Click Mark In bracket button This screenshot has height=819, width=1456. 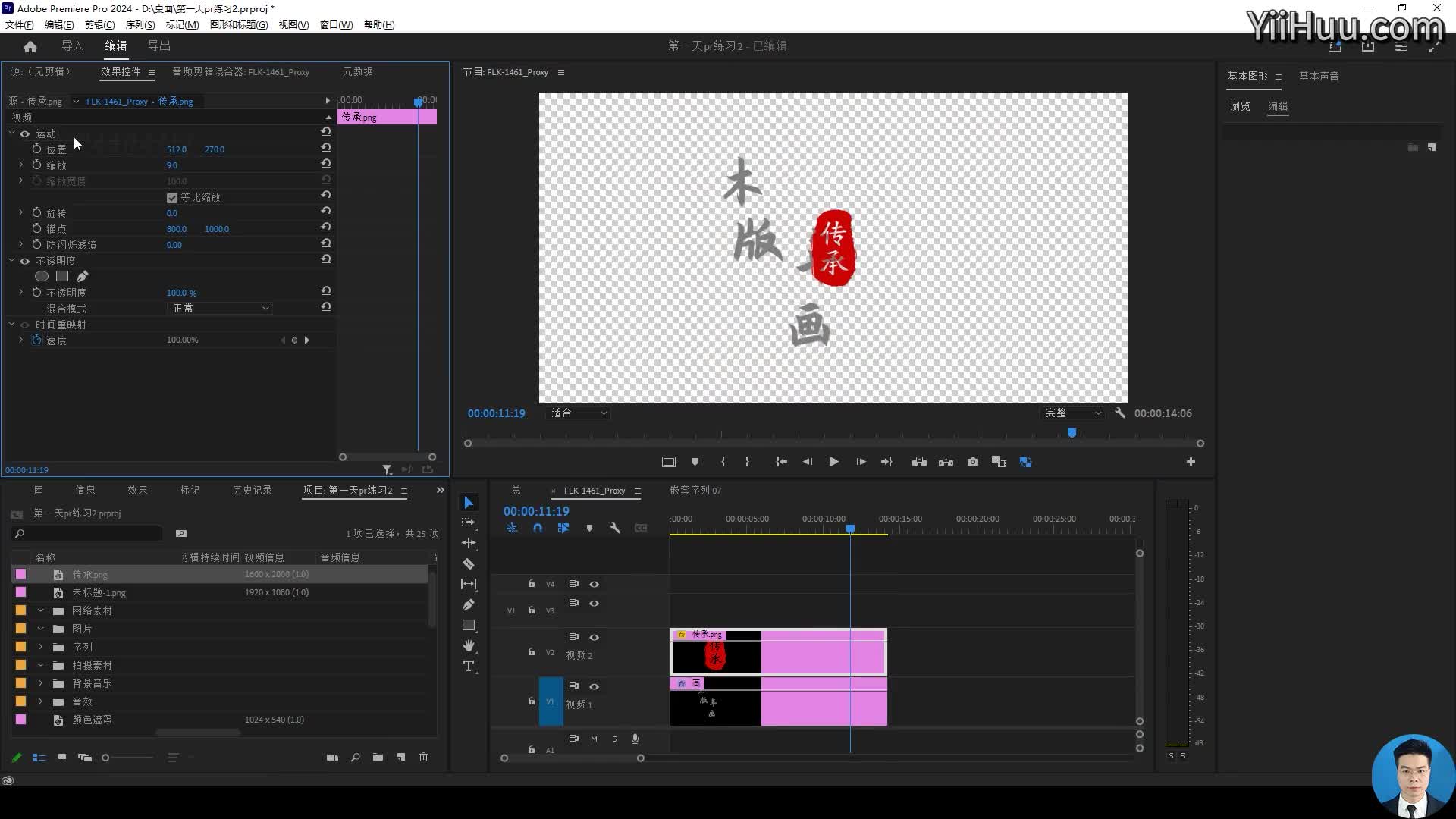point(723,462)
